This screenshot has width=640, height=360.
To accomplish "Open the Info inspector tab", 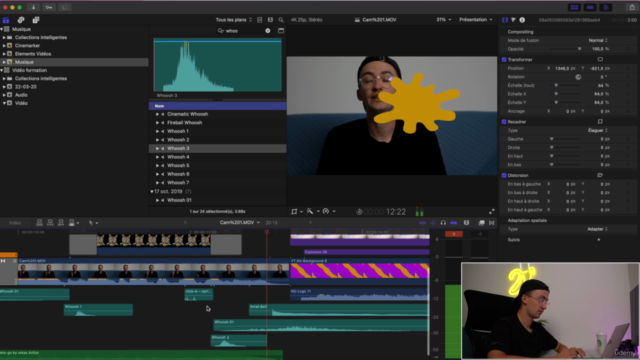I will point(522,20).
